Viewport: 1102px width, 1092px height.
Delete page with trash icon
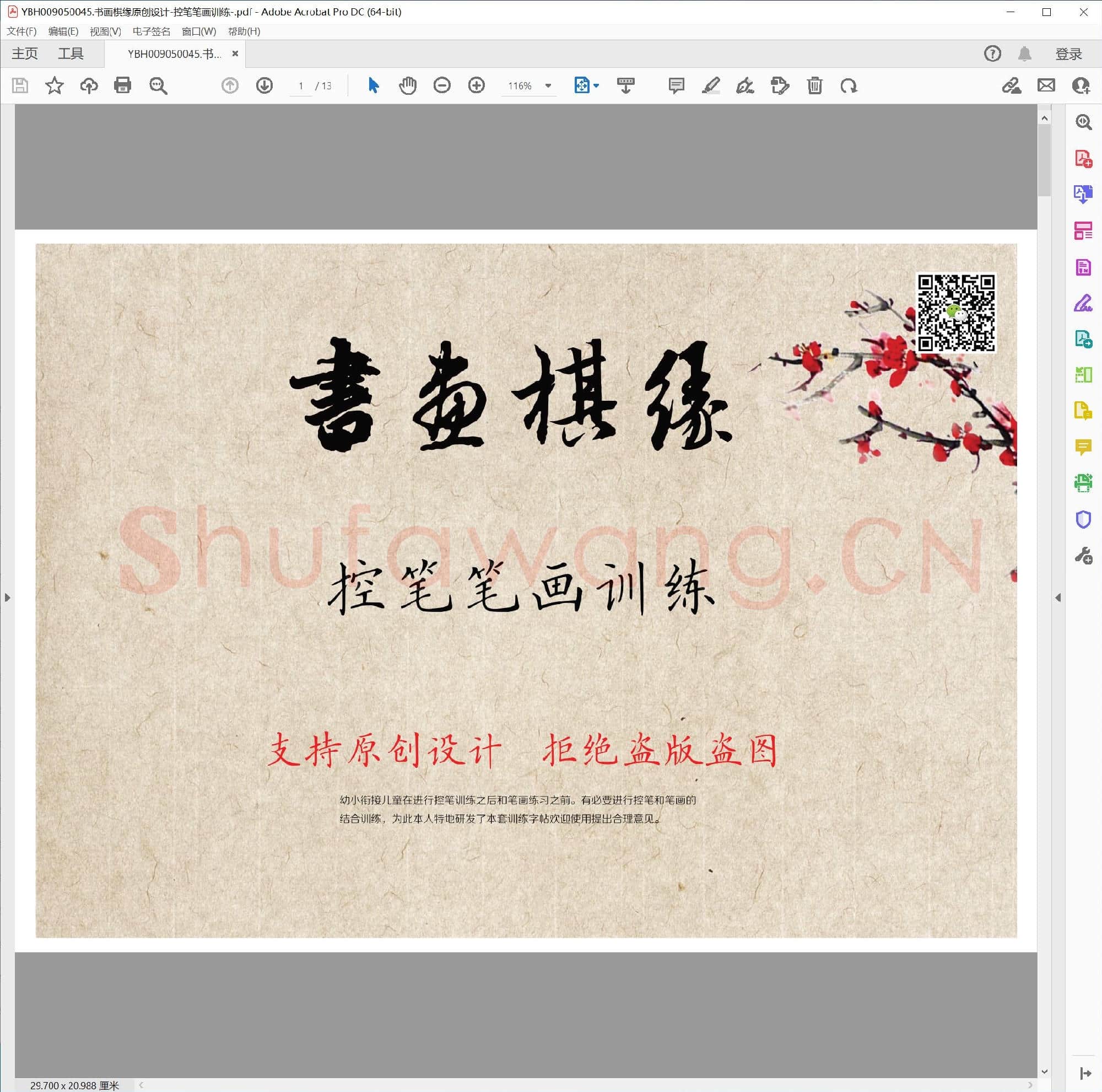click(x=814, y=85)
